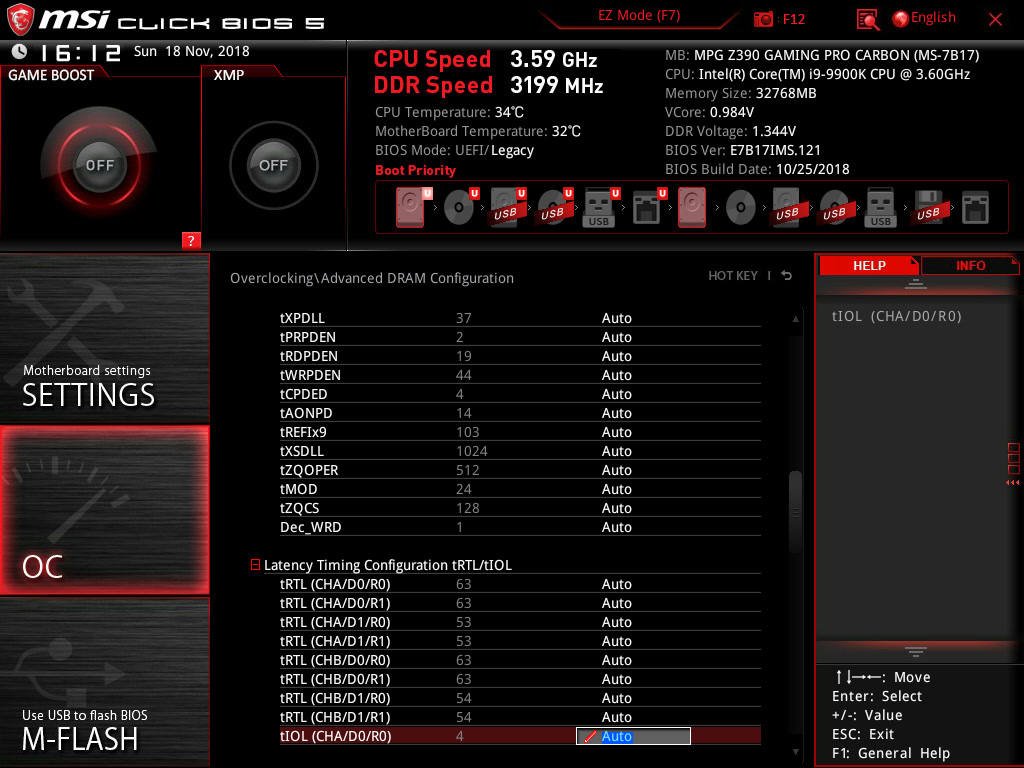This screenshot has height=768, width=1024.
Task: Switch to EZ Mode (F7)
Action: [x=639, y=16]
